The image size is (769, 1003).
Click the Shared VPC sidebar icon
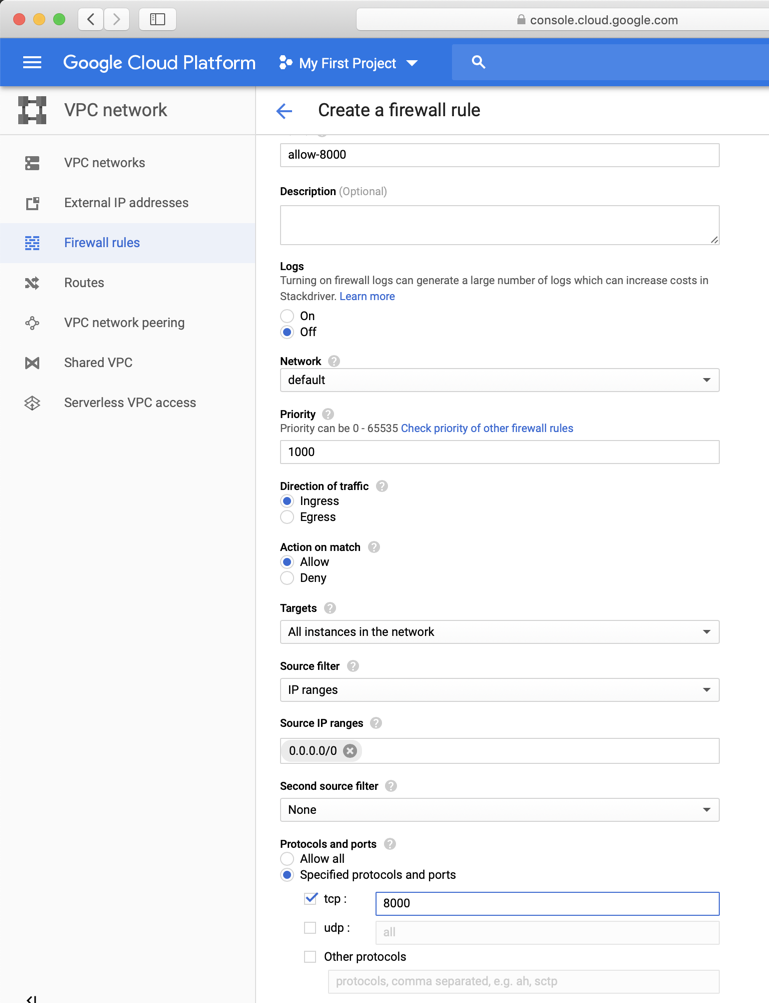(32, 363)
